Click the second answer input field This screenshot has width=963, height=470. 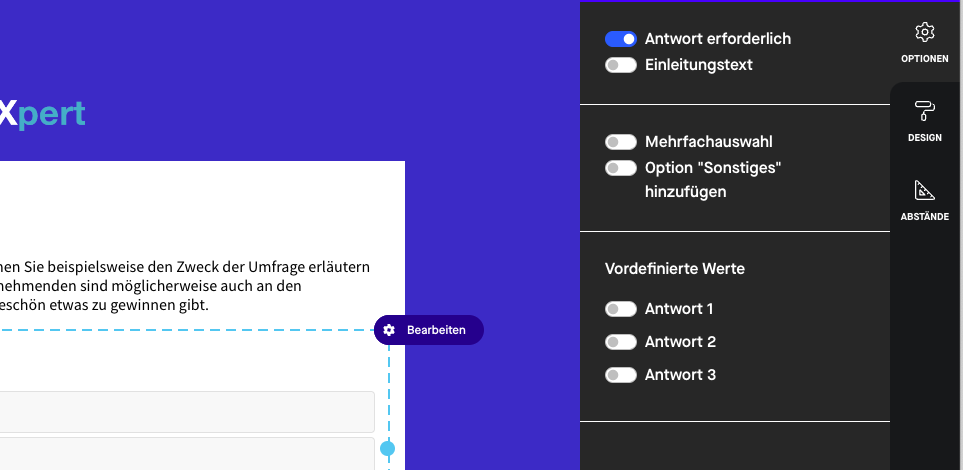[x=186, y=453]
